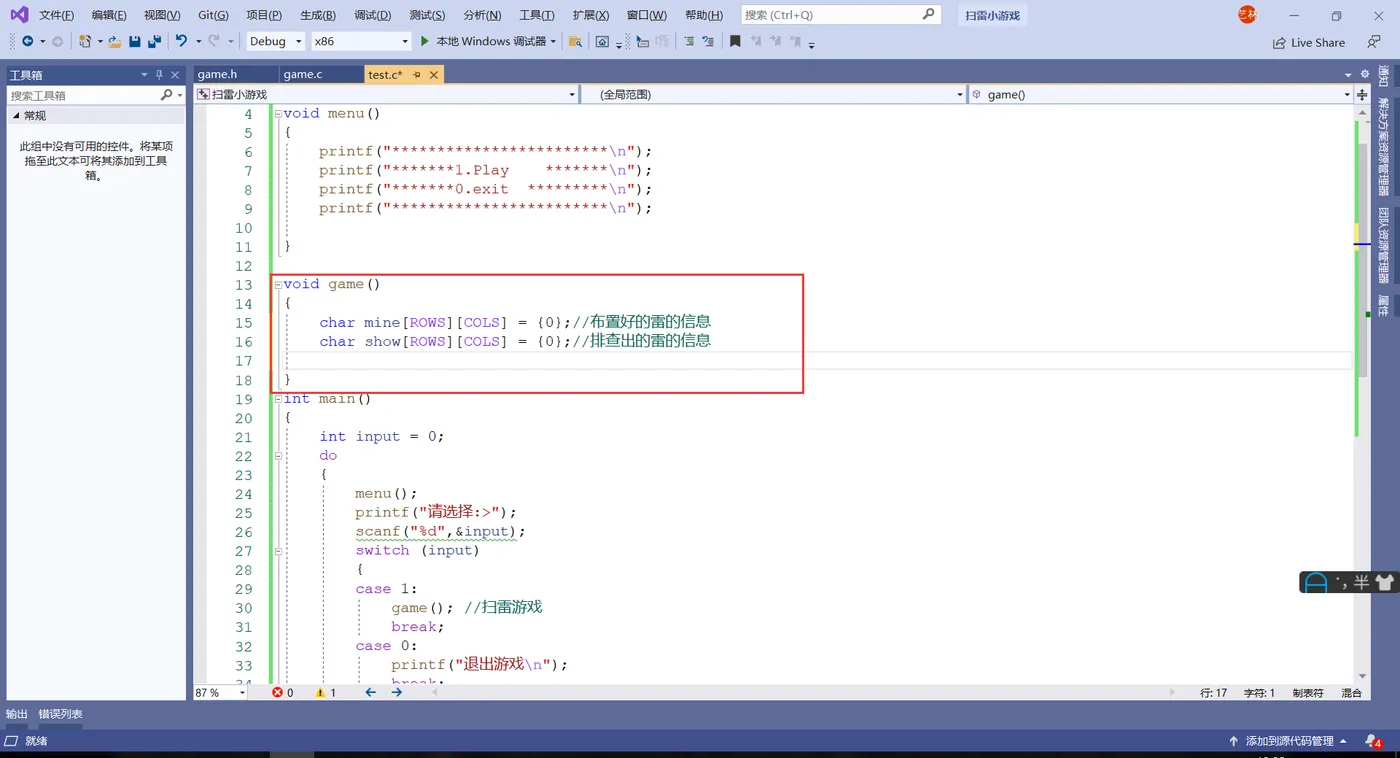The image size is (1400, 758).
Task: Open the 输出 output tab at bottom
Action: (x=17, y=714)
